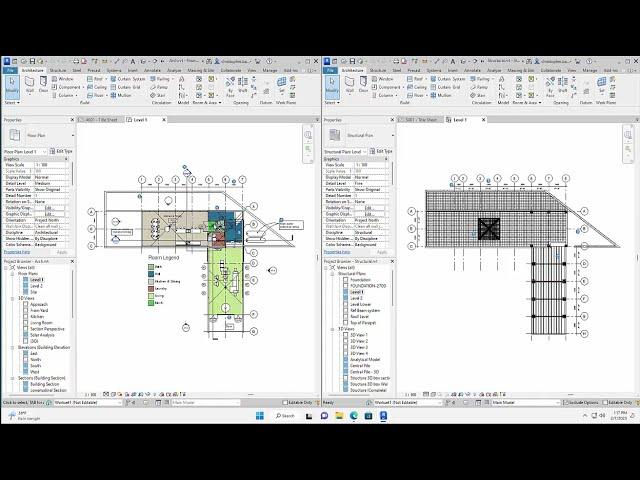Collapse Structural Plans node in right browser
The width and height of the screenshot is (640, 480).
point(332,273)
